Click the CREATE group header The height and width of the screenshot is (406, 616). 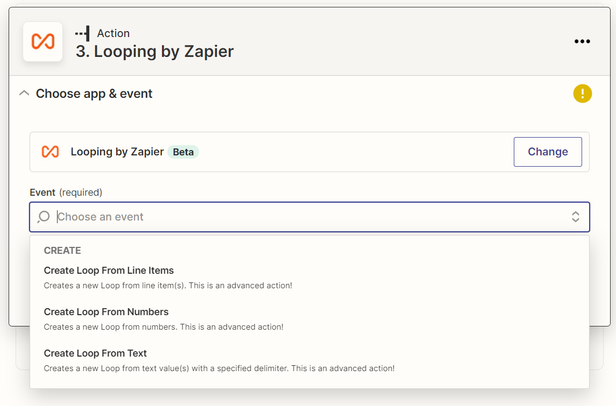[62, 250]
